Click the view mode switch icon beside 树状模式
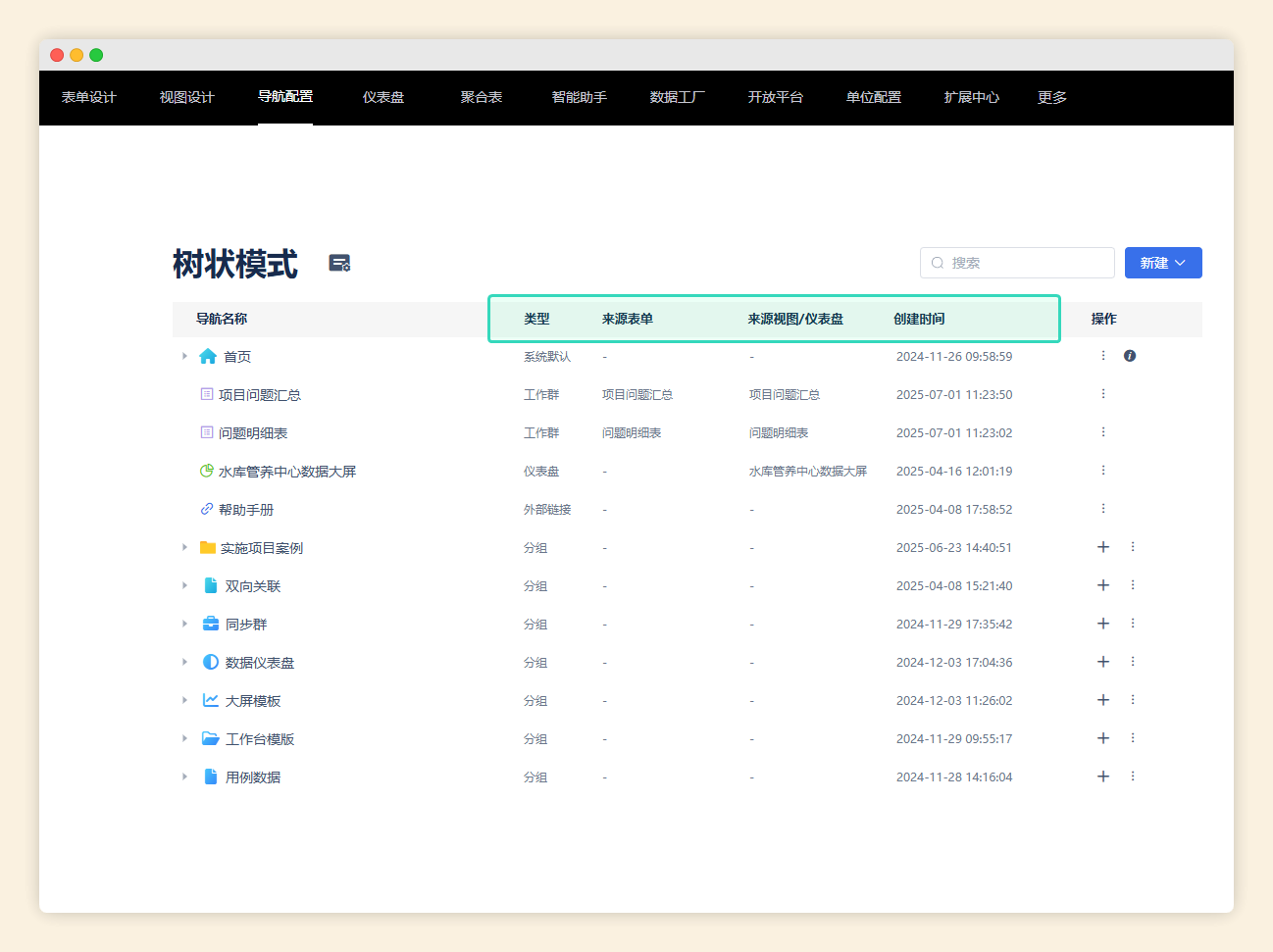The width and height of the screenshot is (1273, 952). click(339, 263)
